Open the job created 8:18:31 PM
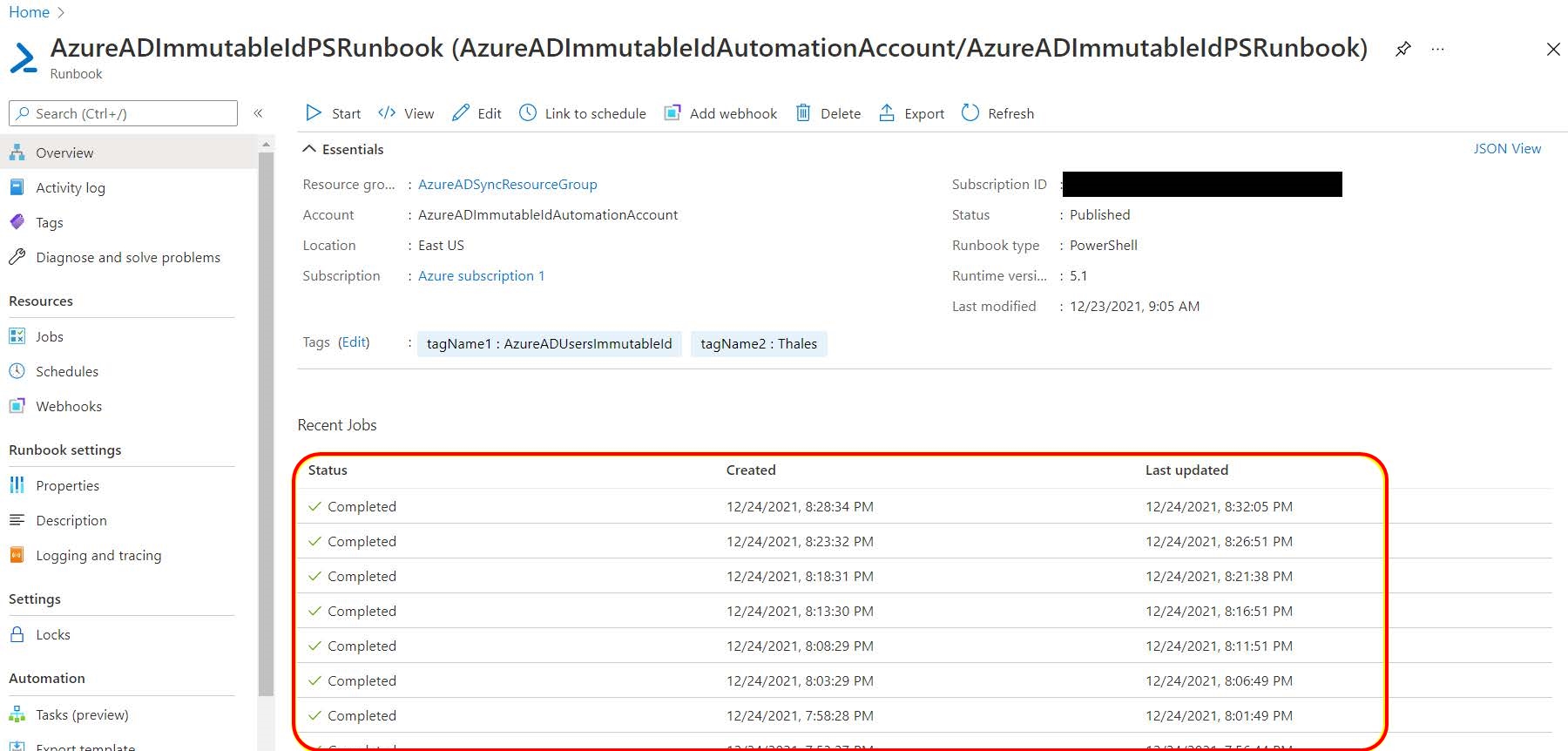Image resolution: width=1568 pixels, height=751 pixels. click(924, 576)
